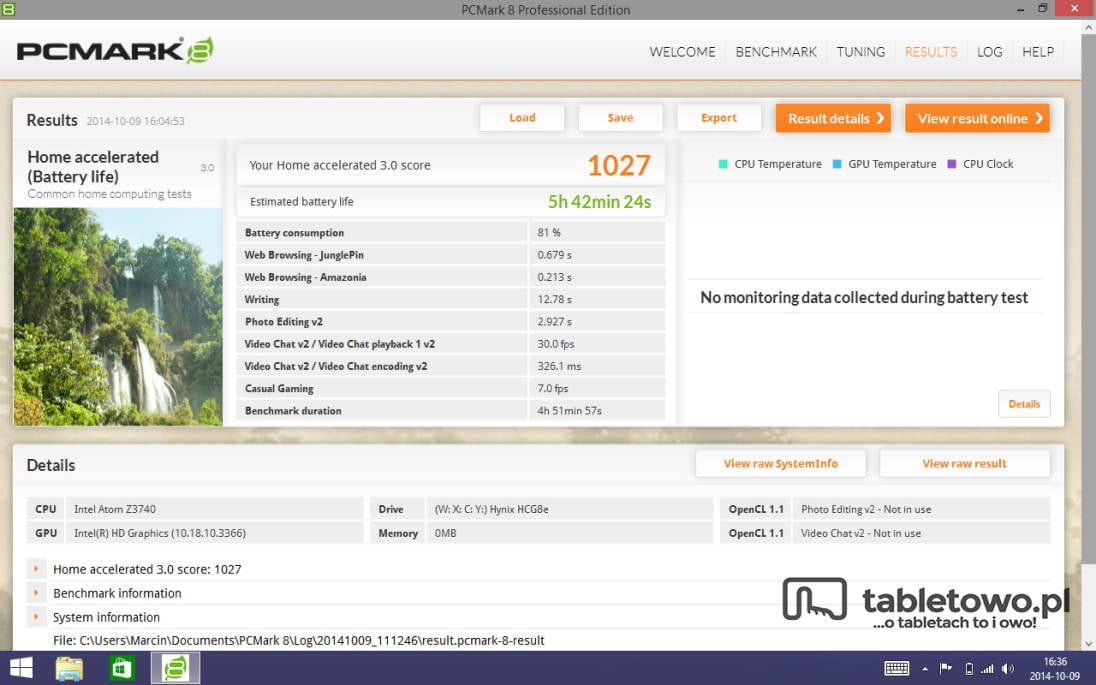Viewport: 1096px width, 685px height.
Task: Open the HELP tab
Action: coord(1037,52)
